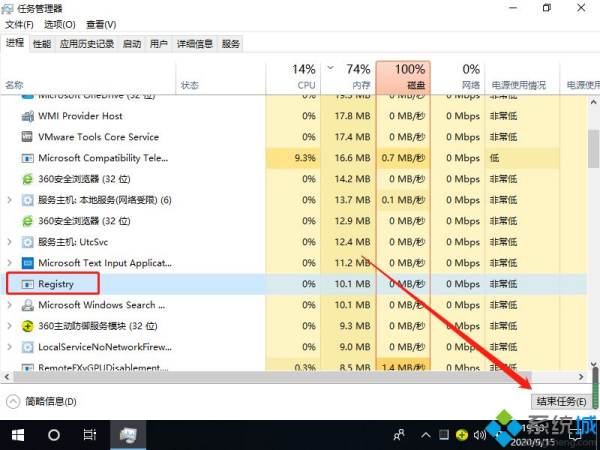Open the 选项(O) menu

click(x=59, y=24)
